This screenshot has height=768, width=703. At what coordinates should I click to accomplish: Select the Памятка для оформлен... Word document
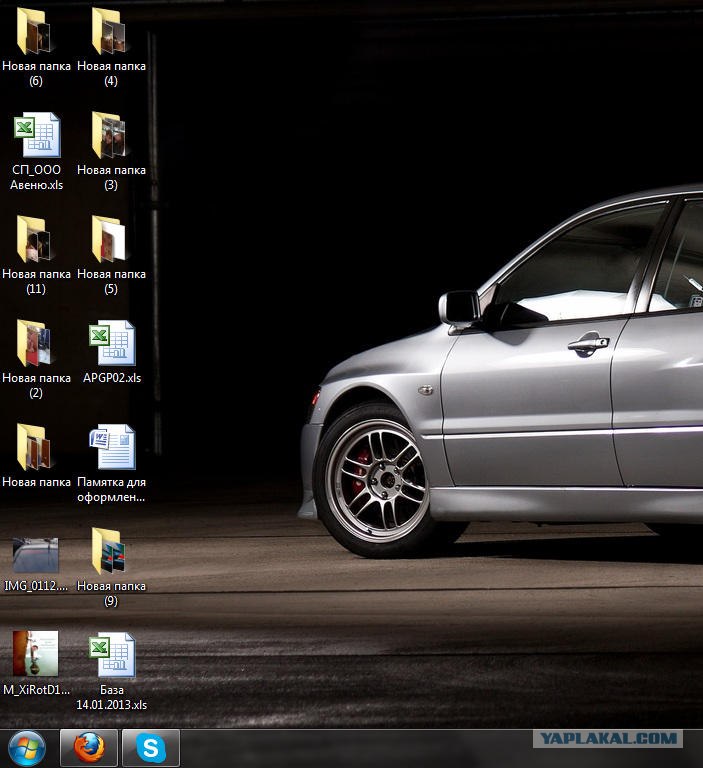111,448
